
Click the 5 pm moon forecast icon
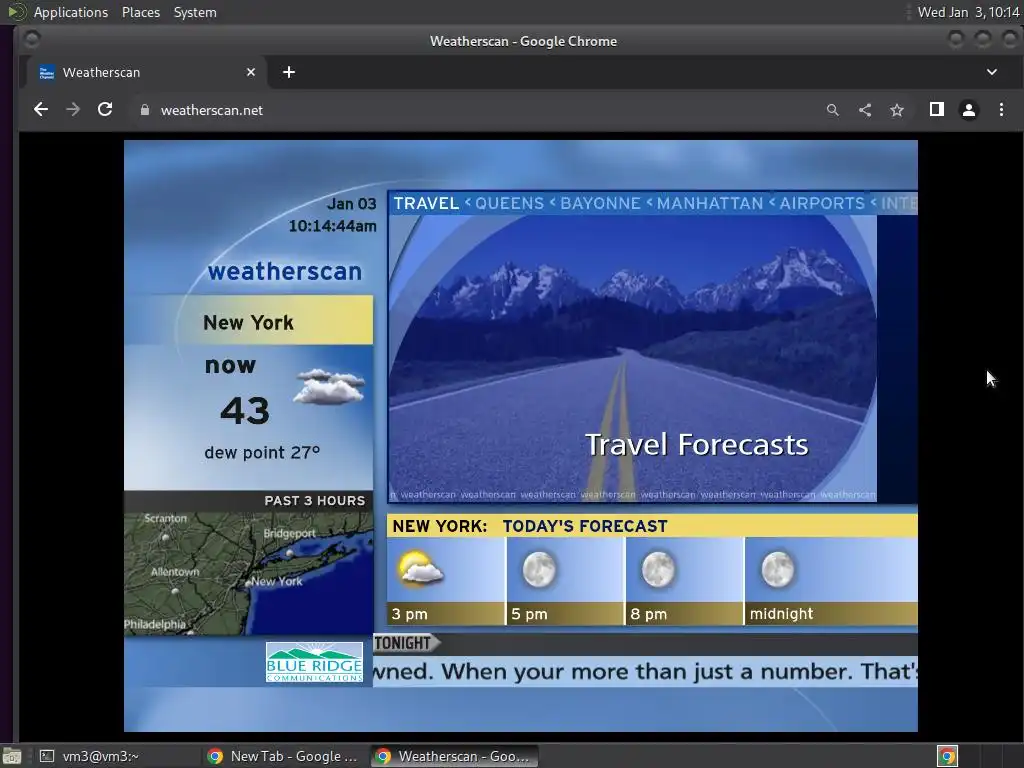coord(539,569)
